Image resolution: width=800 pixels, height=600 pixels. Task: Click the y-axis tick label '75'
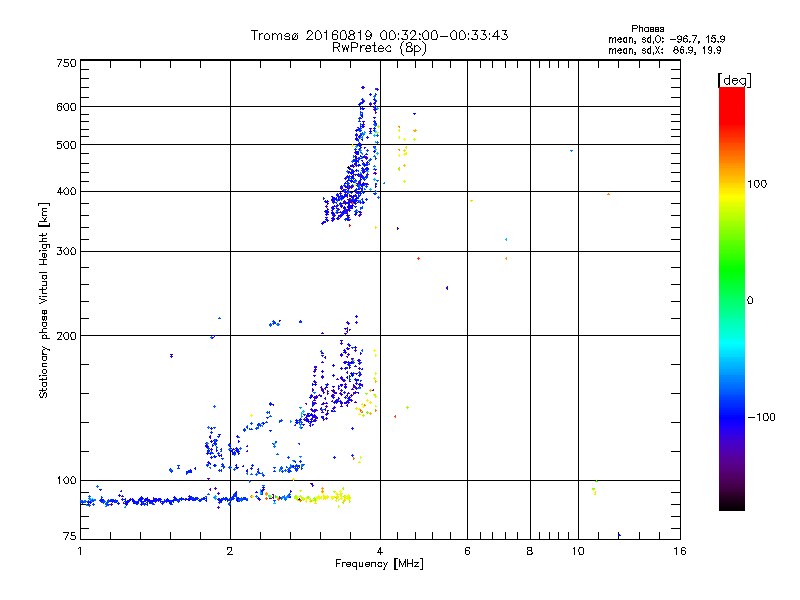coord(70,536)
